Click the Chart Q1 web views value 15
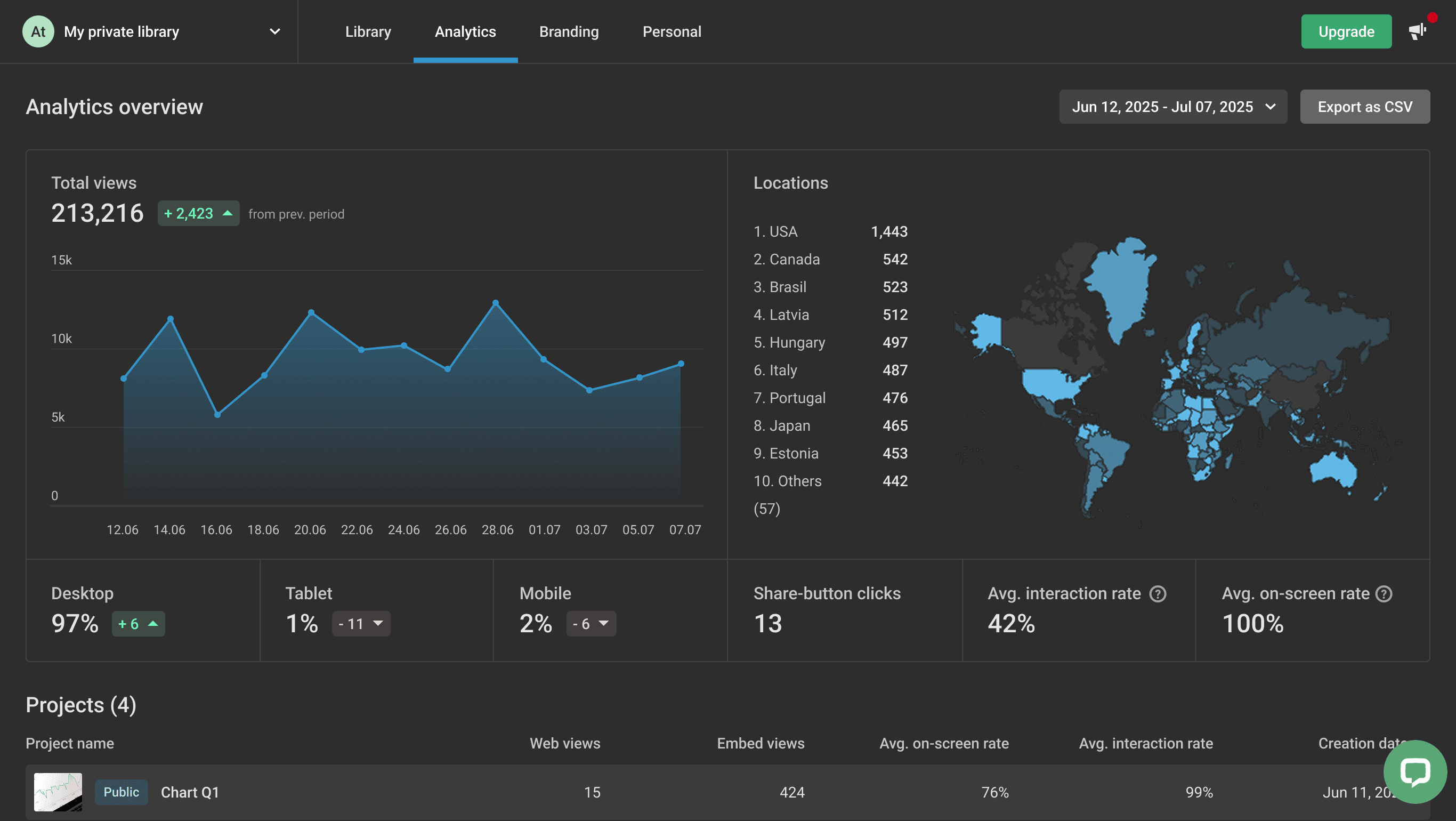1456x821 pixels. click(x=592, y=792)
